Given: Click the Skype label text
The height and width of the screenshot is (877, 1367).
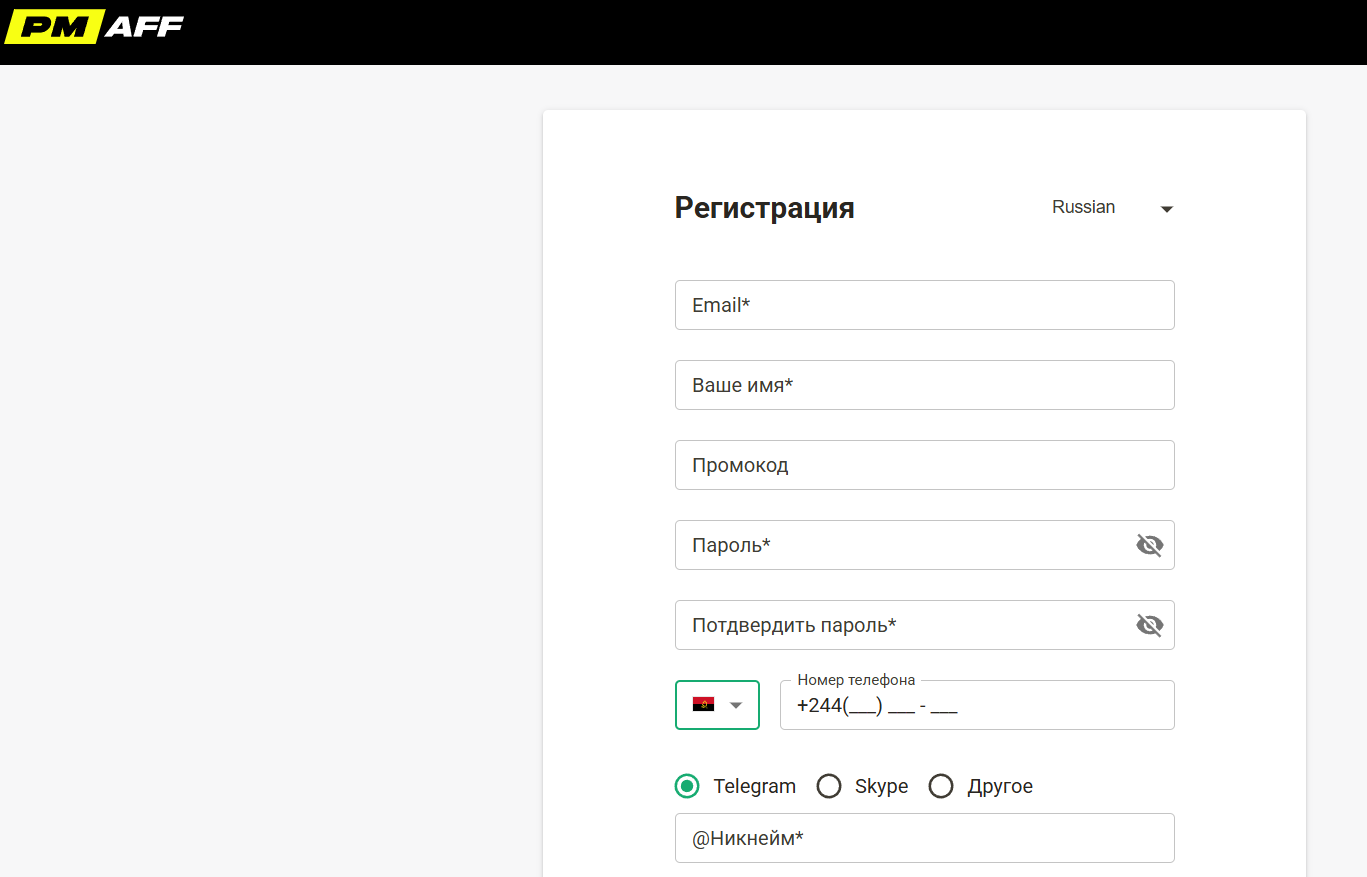Looking at the screenshot, I should tap(881, 786).
